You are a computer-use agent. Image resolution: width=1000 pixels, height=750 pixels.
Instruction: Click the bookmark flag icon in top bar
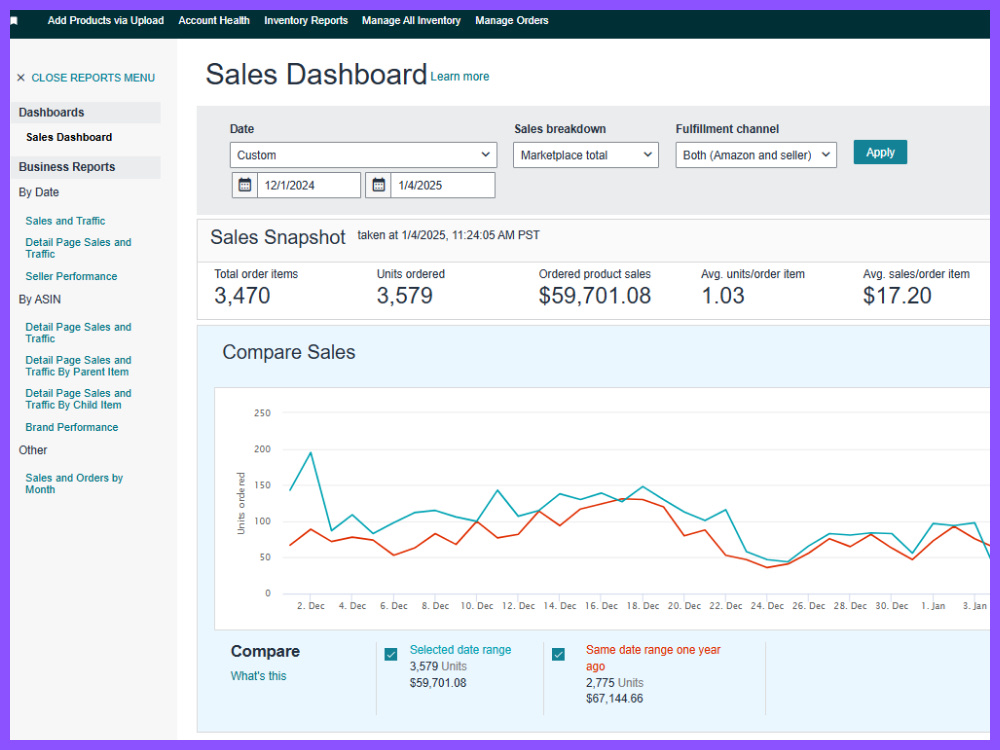(x=14, y=21)
